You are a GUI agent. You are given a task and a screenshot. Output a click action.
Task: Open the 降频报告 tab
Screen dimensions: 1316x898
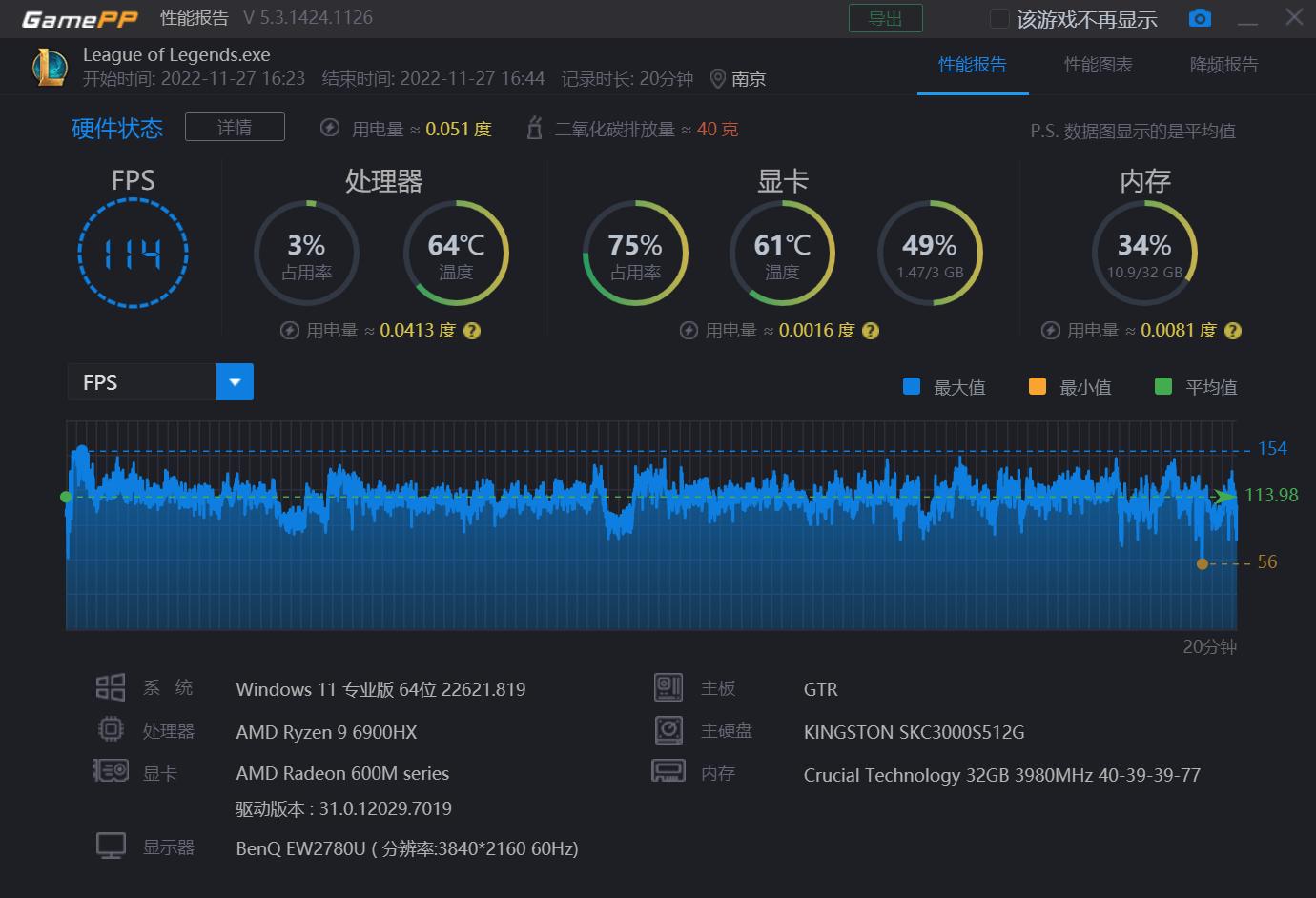tap(1224, 66)
